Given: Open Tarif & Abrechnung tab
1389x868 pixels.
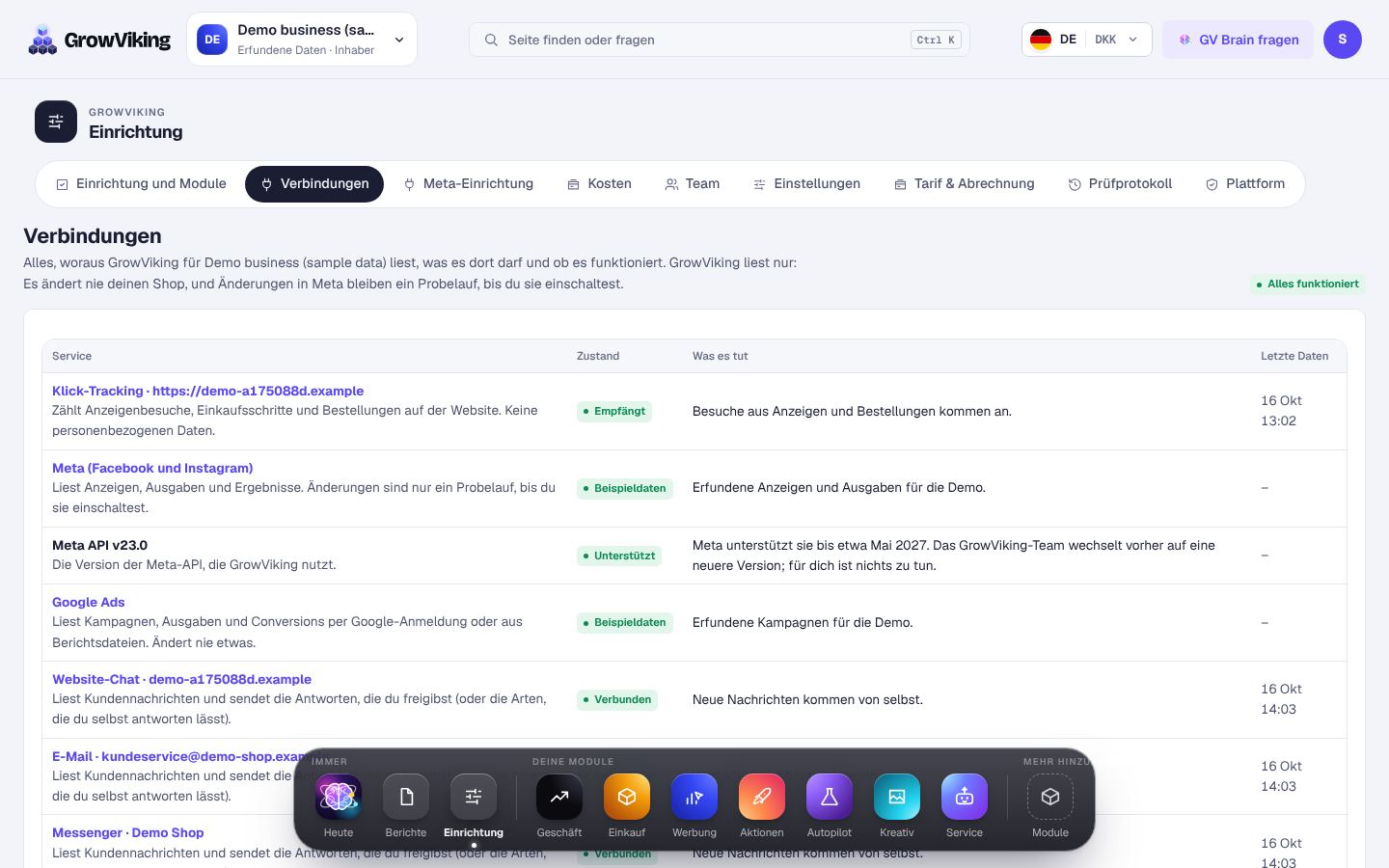Looking at the screenshot, I should [964, 184].
